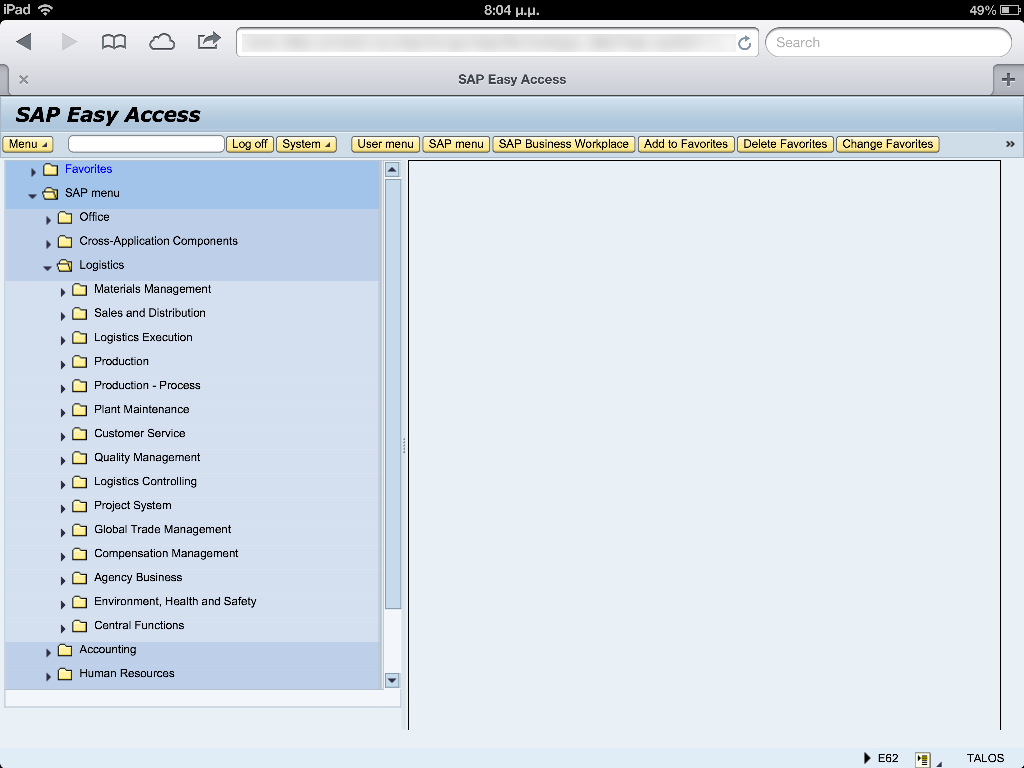Collapse the Logistics node arrow
1024x768 pixels.
[47, 268]
